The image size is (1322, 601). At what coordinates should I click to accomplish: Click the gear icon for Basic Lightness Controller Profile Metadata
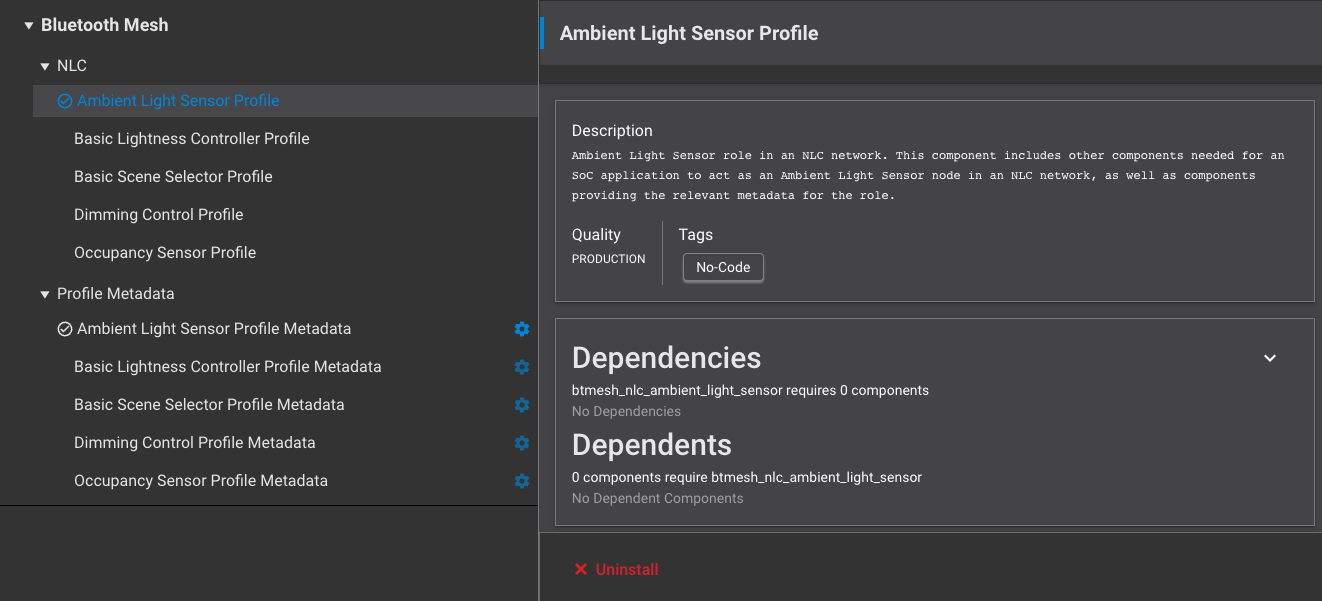tap(521, 366)
